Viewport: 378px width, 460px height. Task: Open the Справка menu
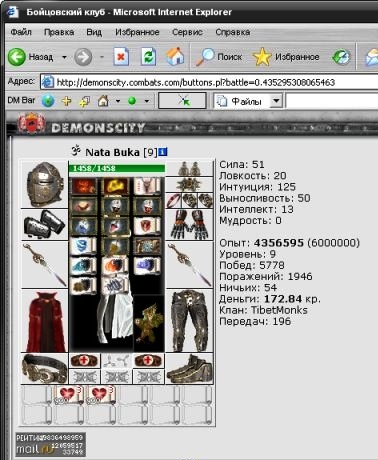[x=233, y=32]
